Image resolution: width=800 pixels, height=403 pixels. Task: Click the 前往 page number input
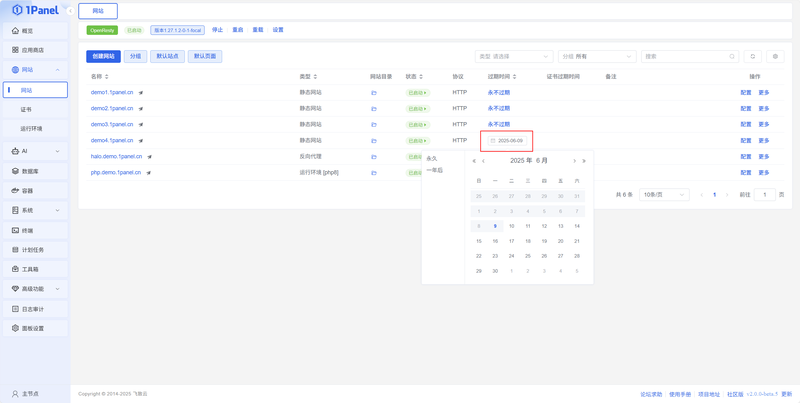764,195
